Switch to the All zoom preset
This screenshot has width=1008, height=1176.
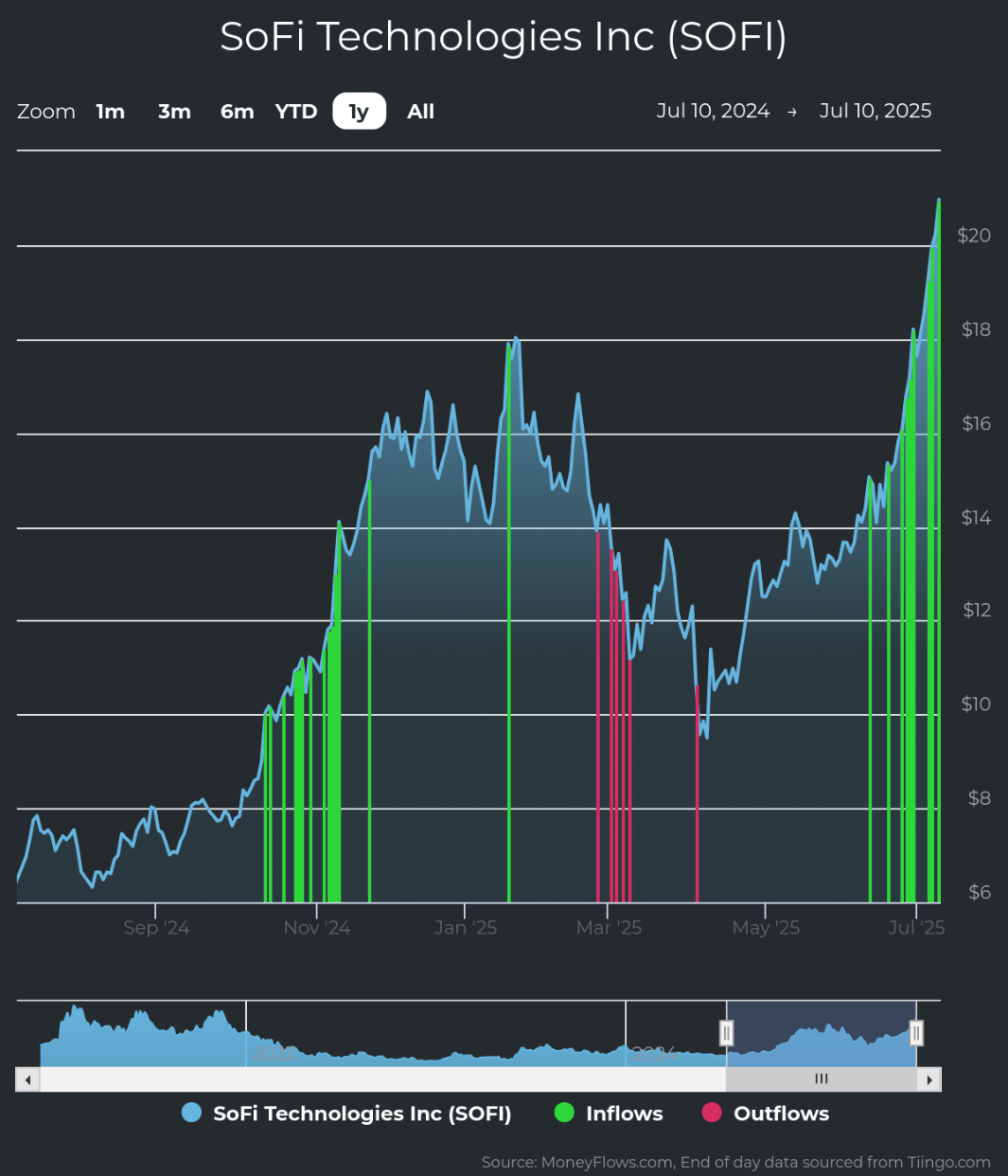420,111
